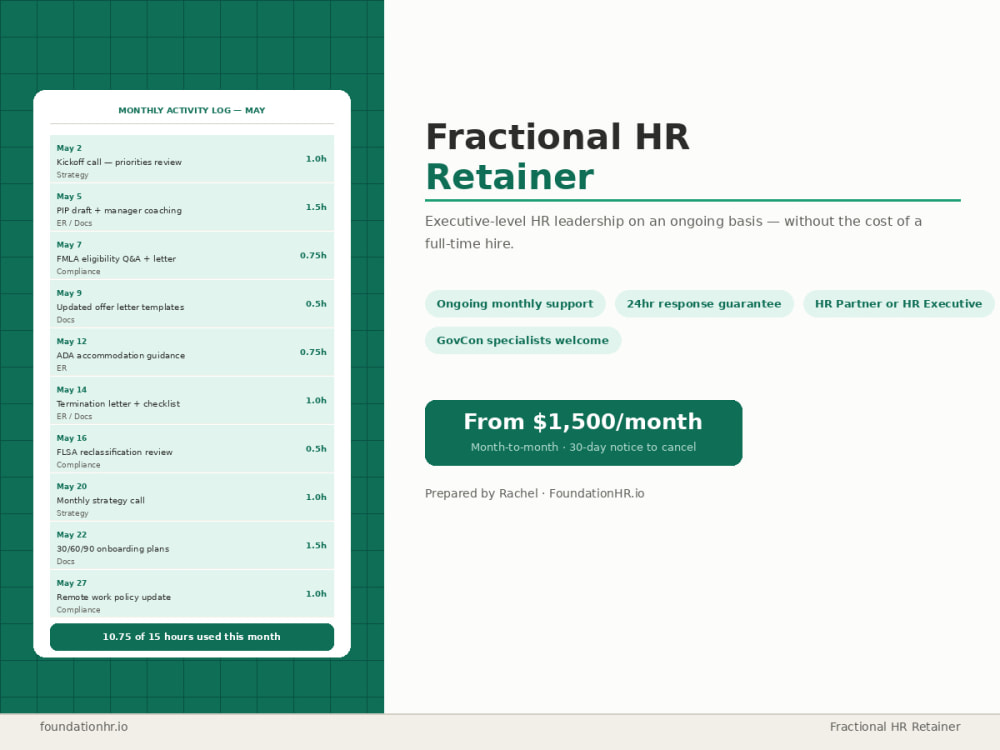Image resolution: width=1000 pixels, height=750 pixels.
Task: Click the ER tag under ADA accommodation
Action: (x=61, y=368)
